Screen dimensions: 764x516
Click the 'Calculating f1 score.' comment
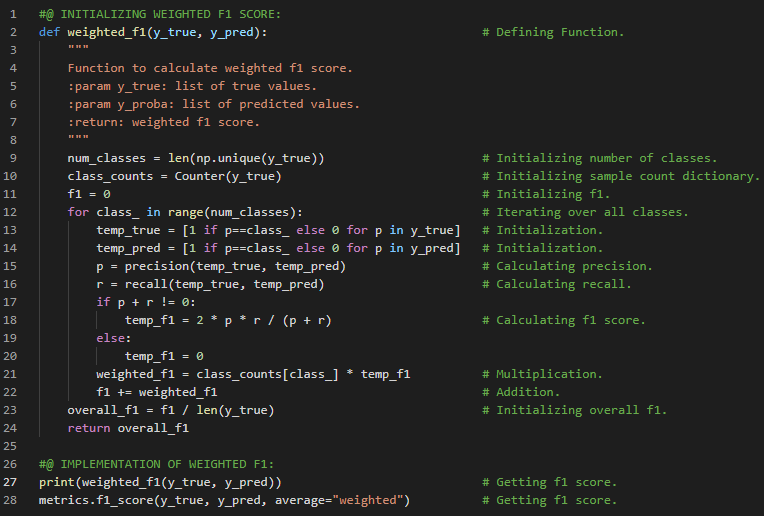click(570, 320)
